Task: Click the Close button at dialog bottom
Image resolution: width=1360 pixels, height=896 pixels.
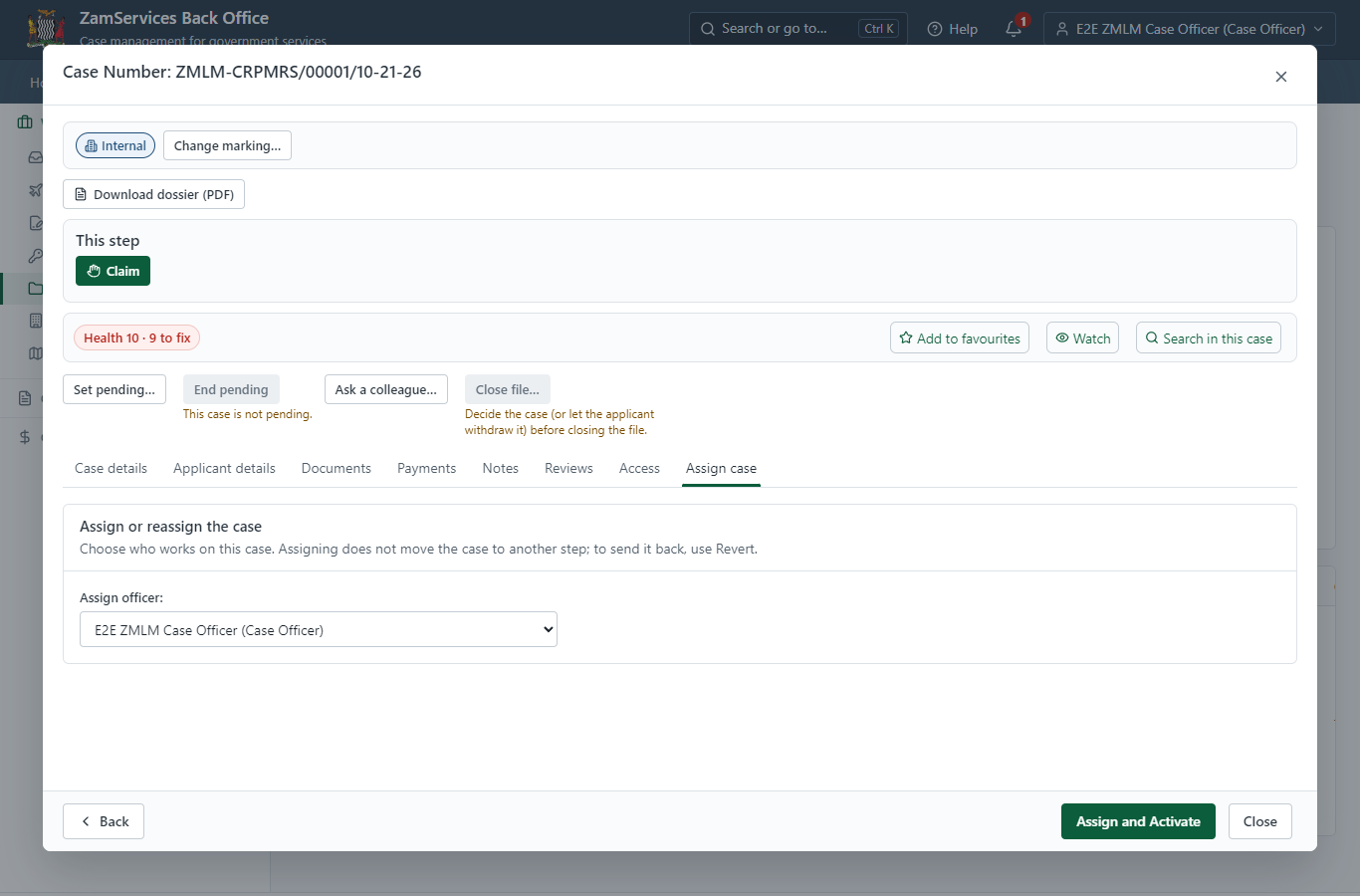Action: pos(1260,821)
